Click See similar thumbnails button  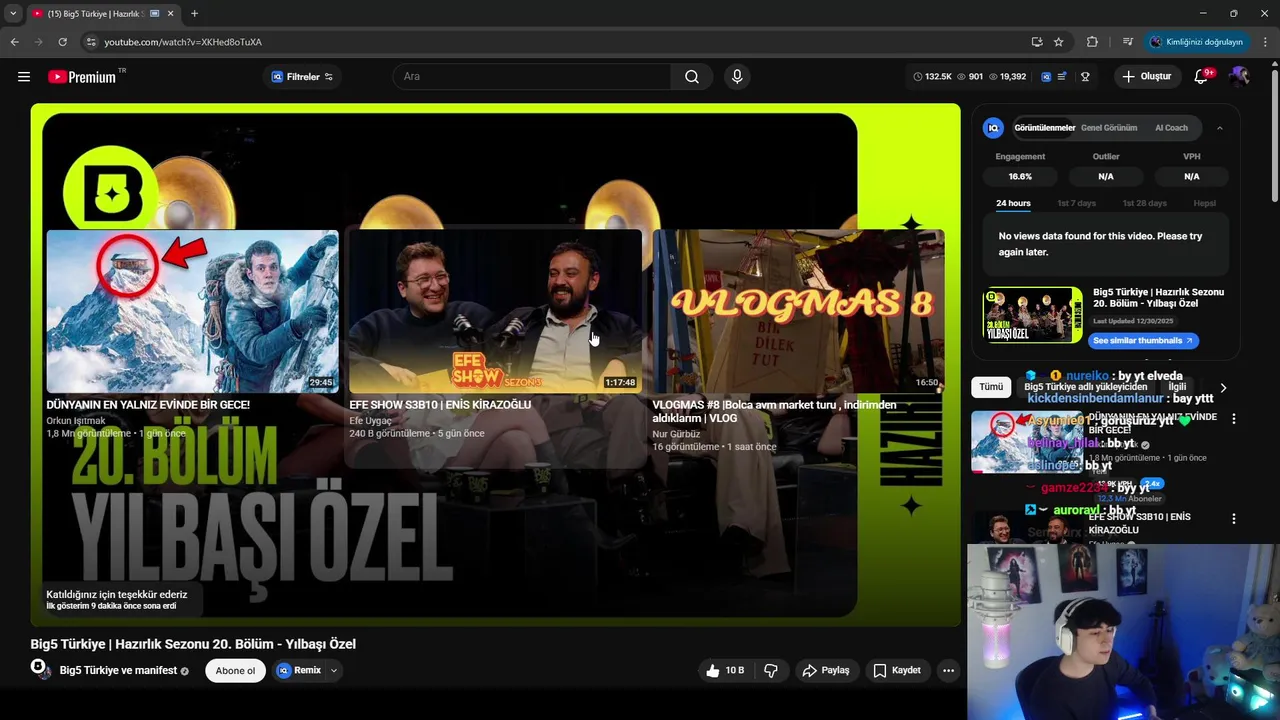coord(1143,341)
